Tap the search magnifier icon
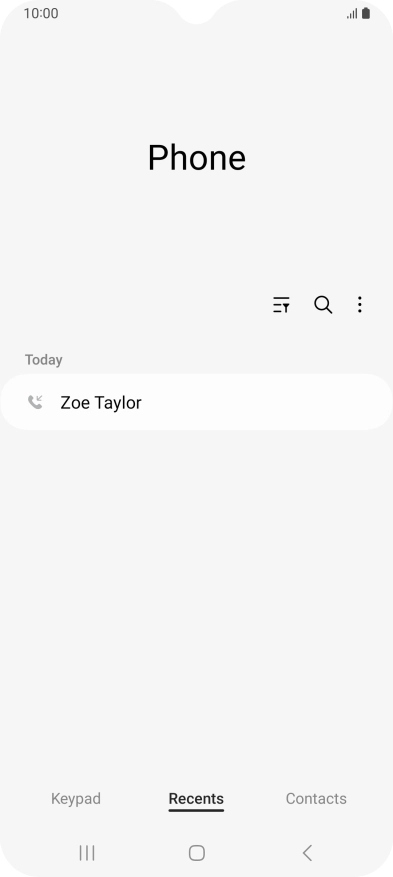This screenshot has width=393, height=877. [323, 305]
